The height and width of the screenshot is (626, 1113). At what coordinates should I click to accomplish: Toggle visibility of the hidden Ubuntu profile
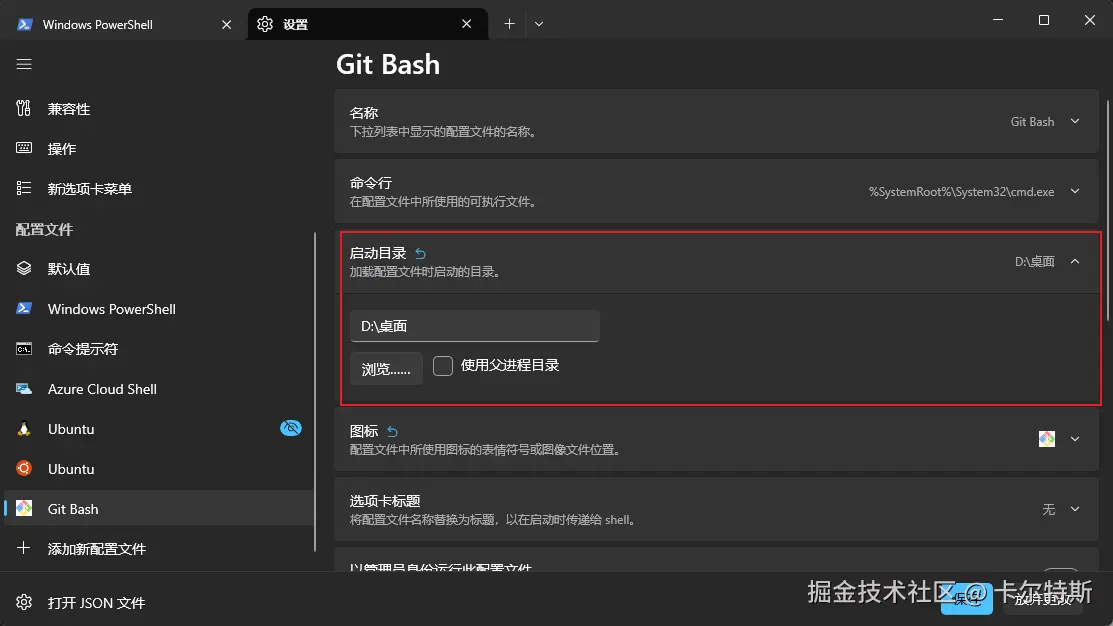(290, 428)
